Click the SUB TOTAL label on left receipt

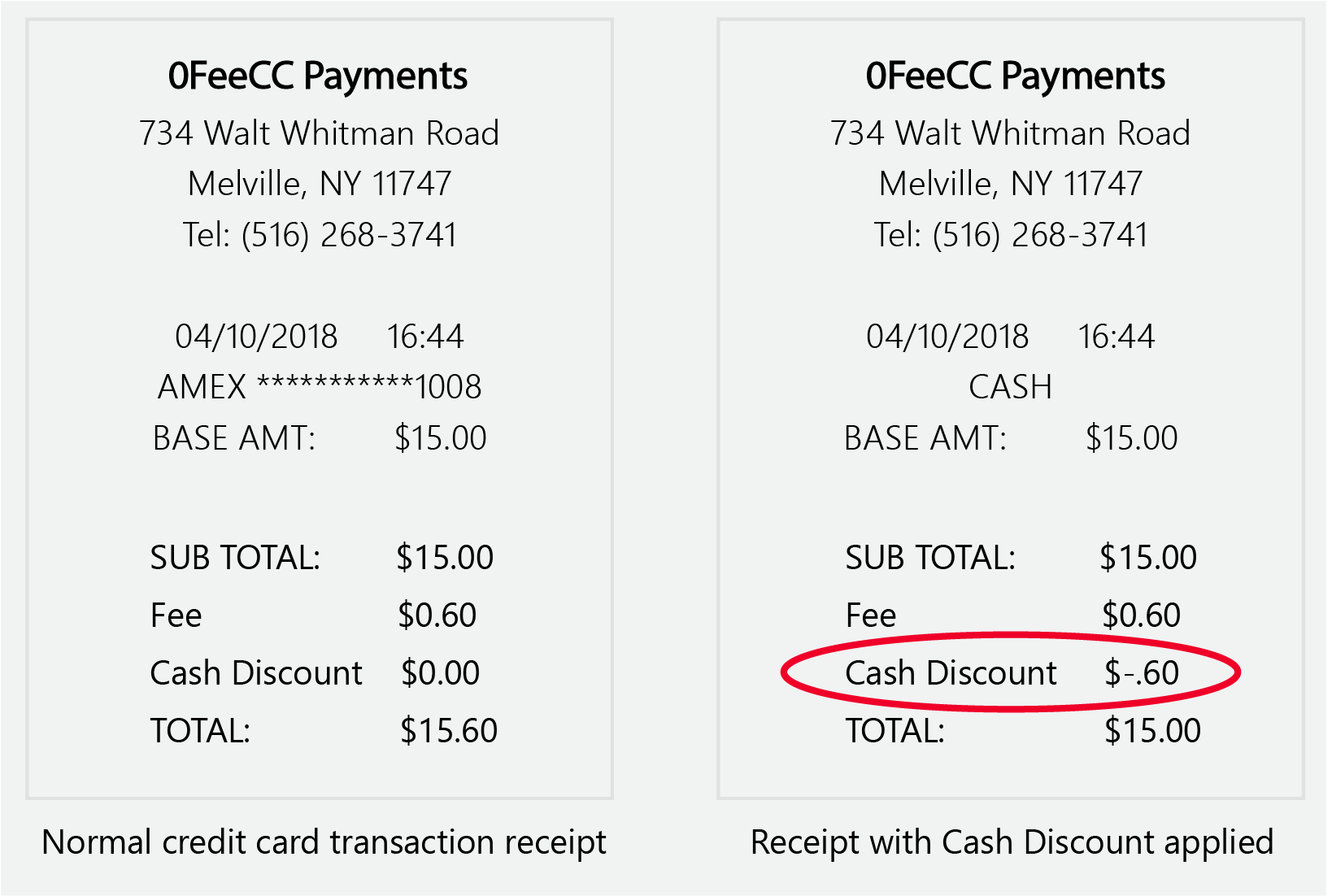[x=235, y=558]
